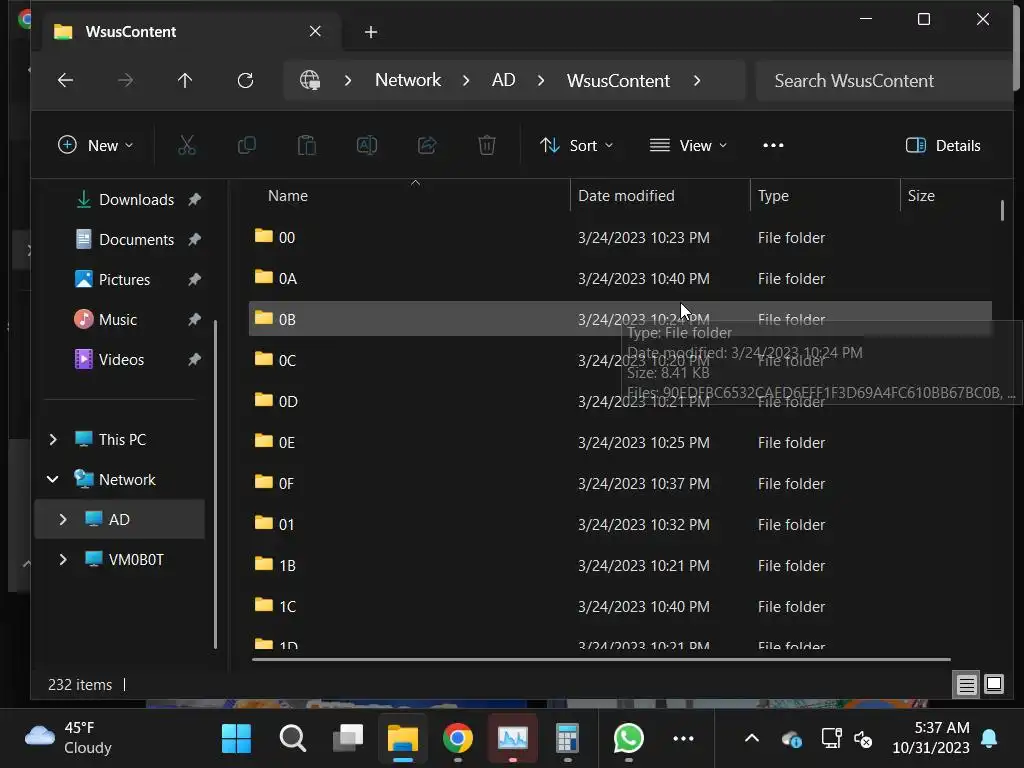Viewport: 1024px width, 768px height.
Task: Click the vertical scrollbar of file list
Action: click(x=1002, y=210)
